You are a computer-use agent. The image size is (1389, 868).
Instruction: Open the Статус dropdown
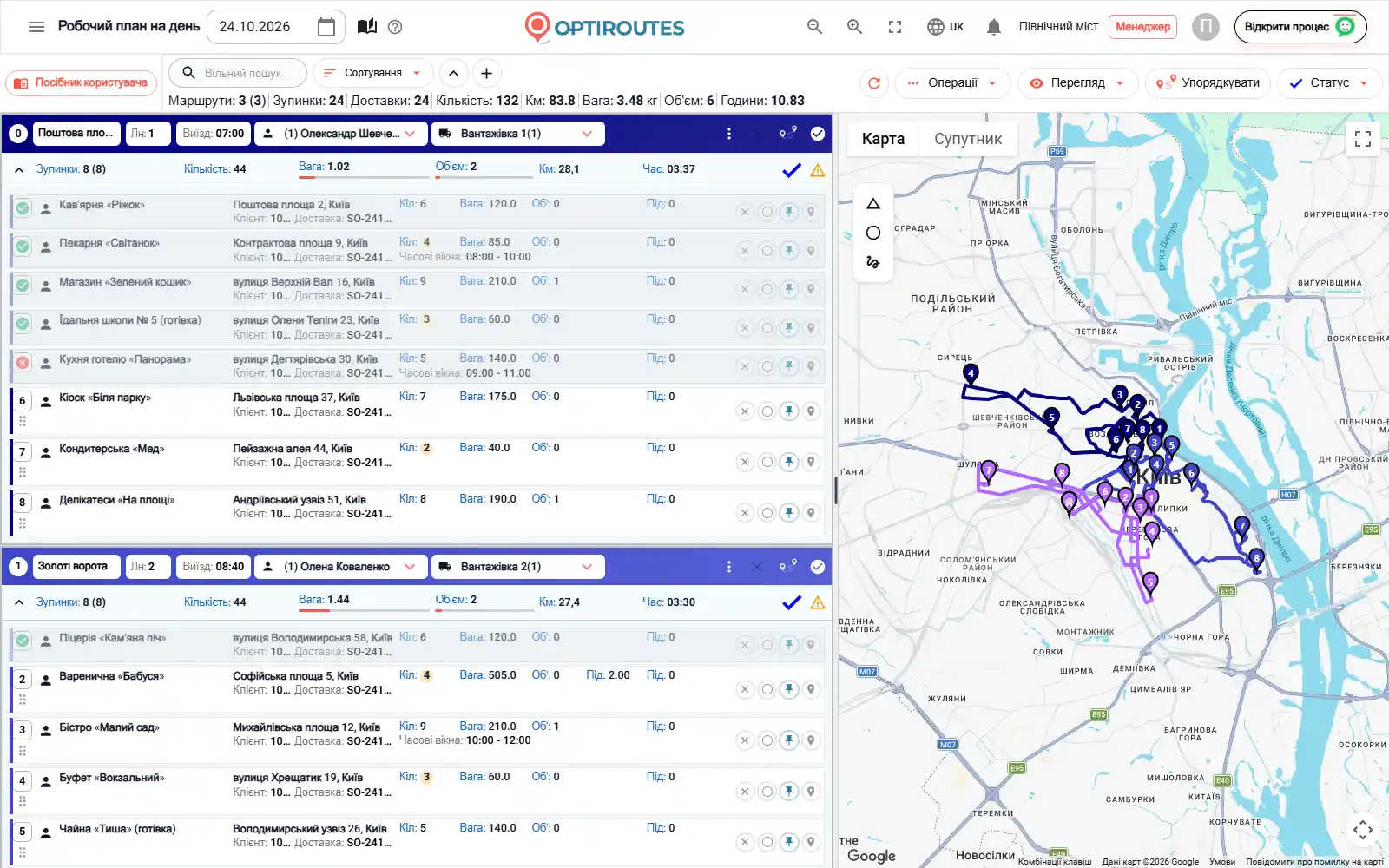[1329, 83]
